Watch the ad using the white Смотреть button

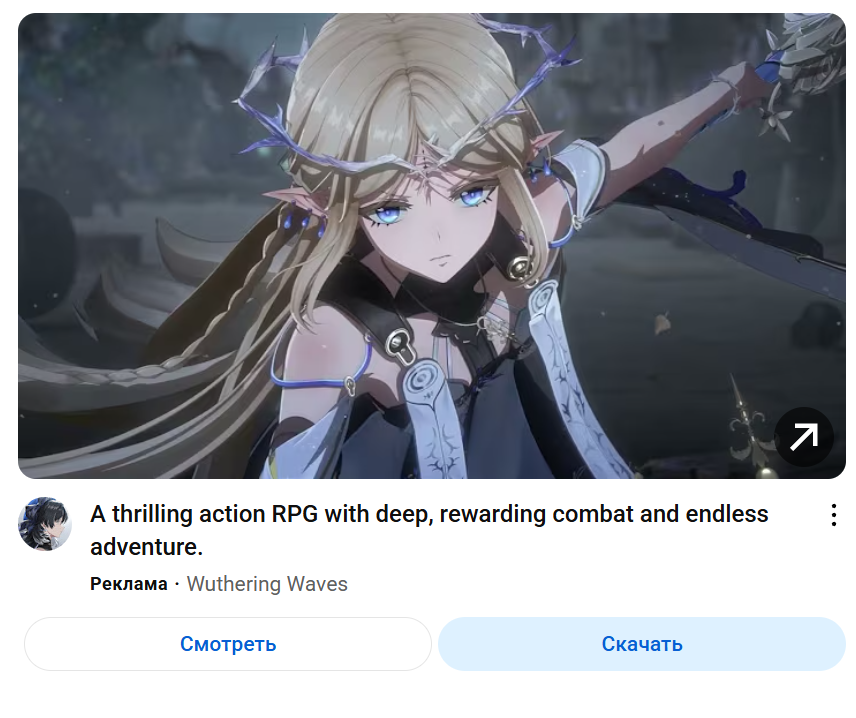pyautogui.click(x=228, y=644)
